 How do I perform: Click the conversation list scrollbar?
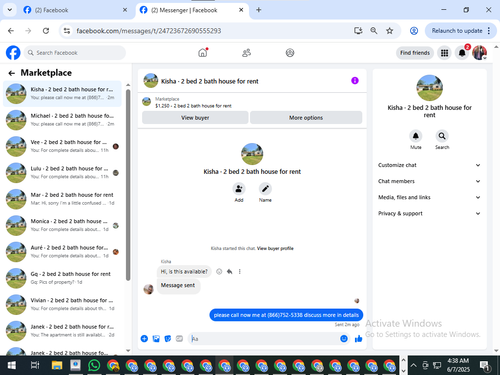click(128, 185)
